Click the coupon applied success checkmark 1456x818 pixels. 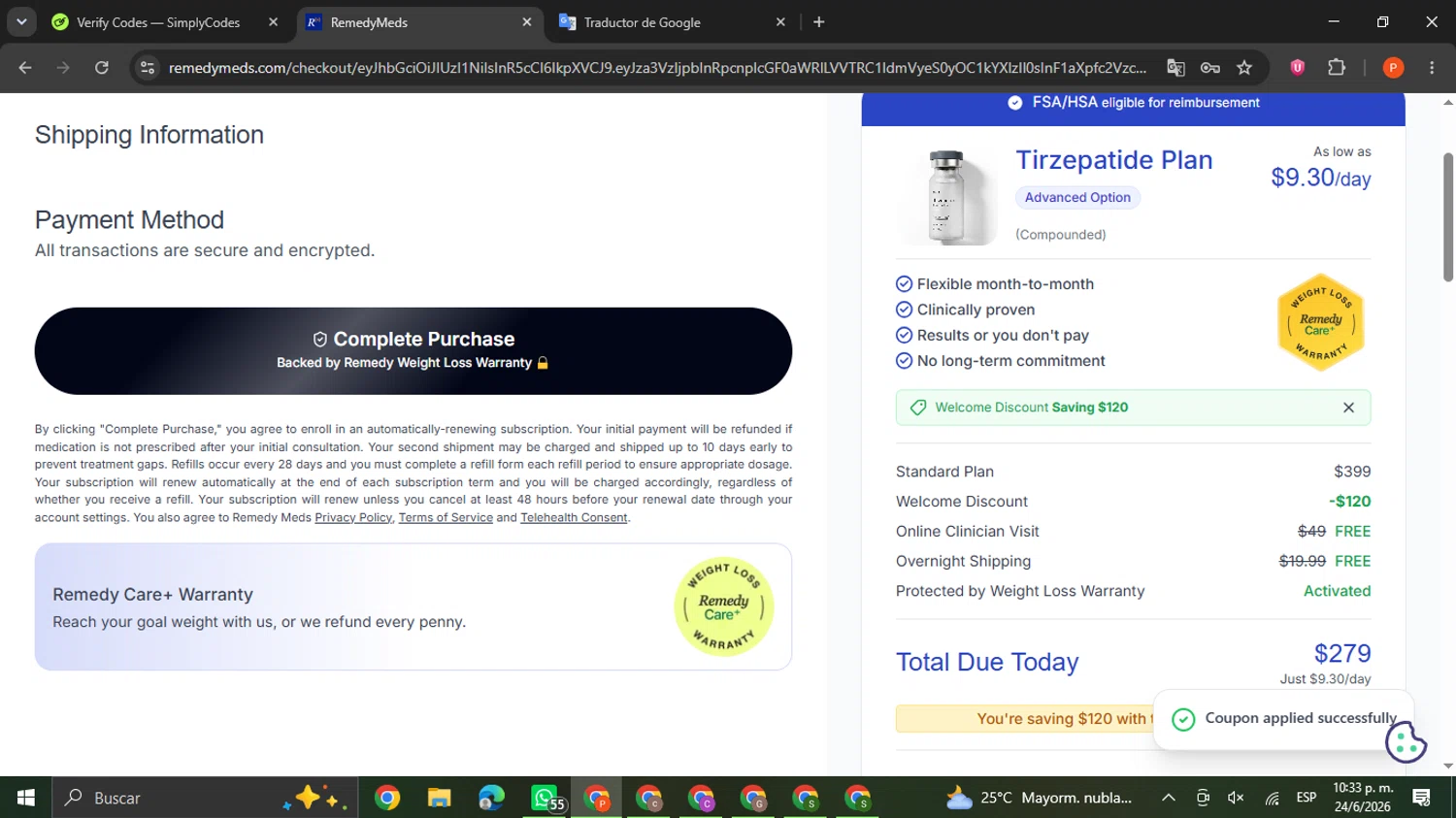pos(1183,719)
